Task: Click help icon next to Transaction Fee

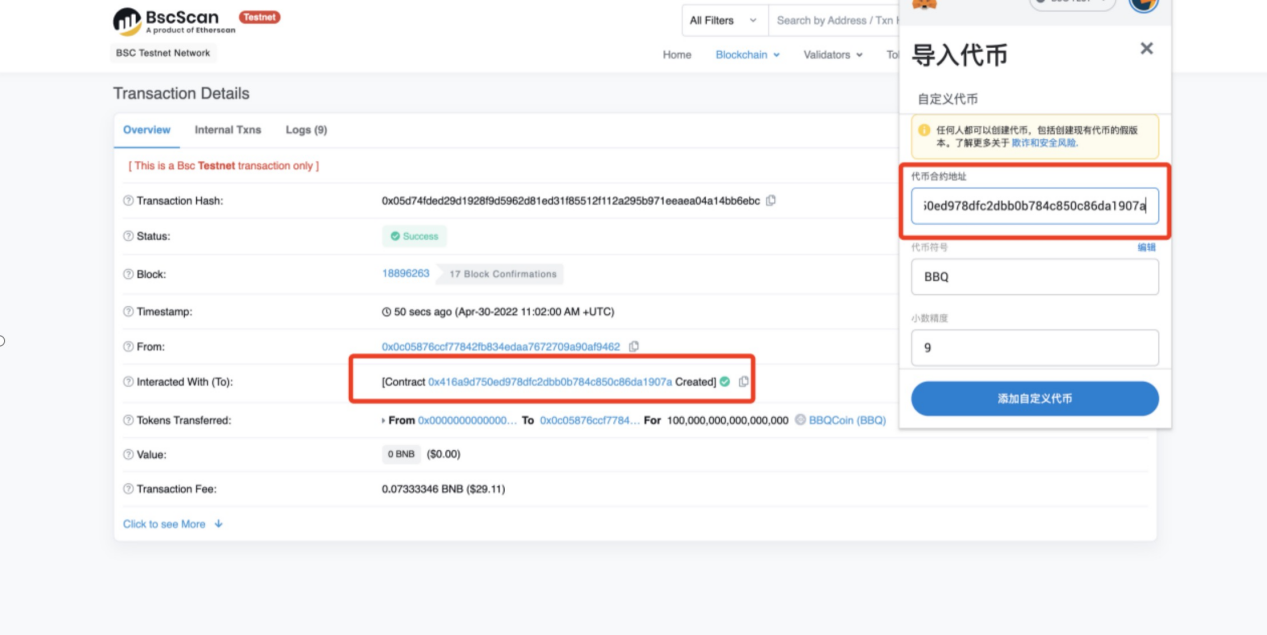Action: tap(128, 490)
